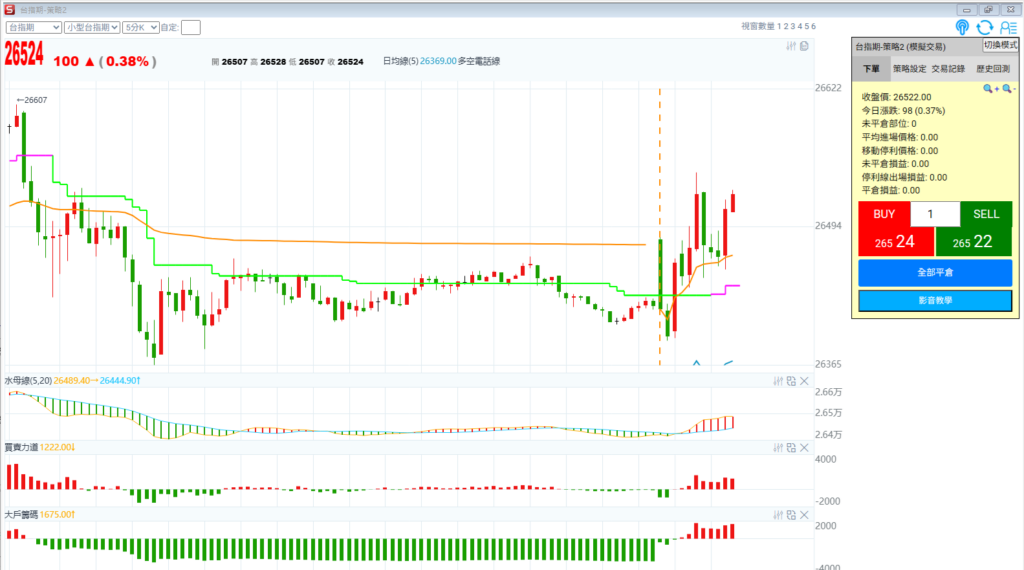Click the blue refresh arrows icon

click(985, 27)
